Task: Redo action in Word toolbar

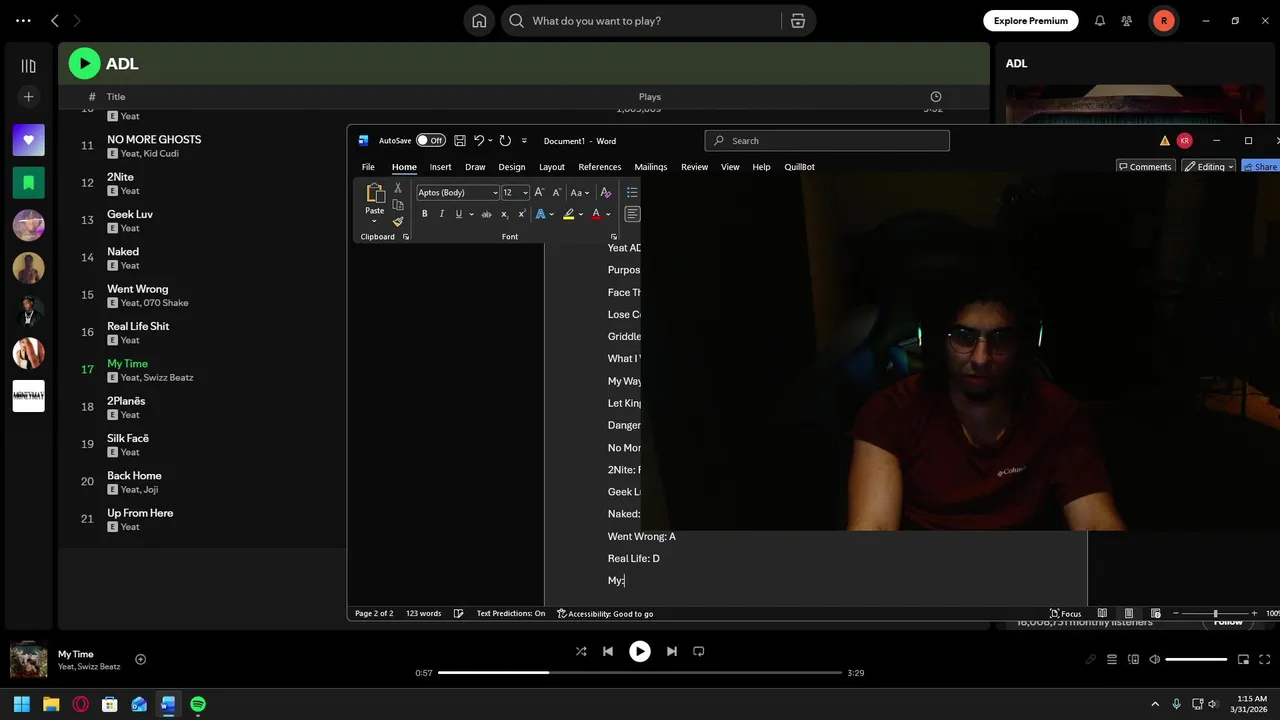Action: click(505, 141)
